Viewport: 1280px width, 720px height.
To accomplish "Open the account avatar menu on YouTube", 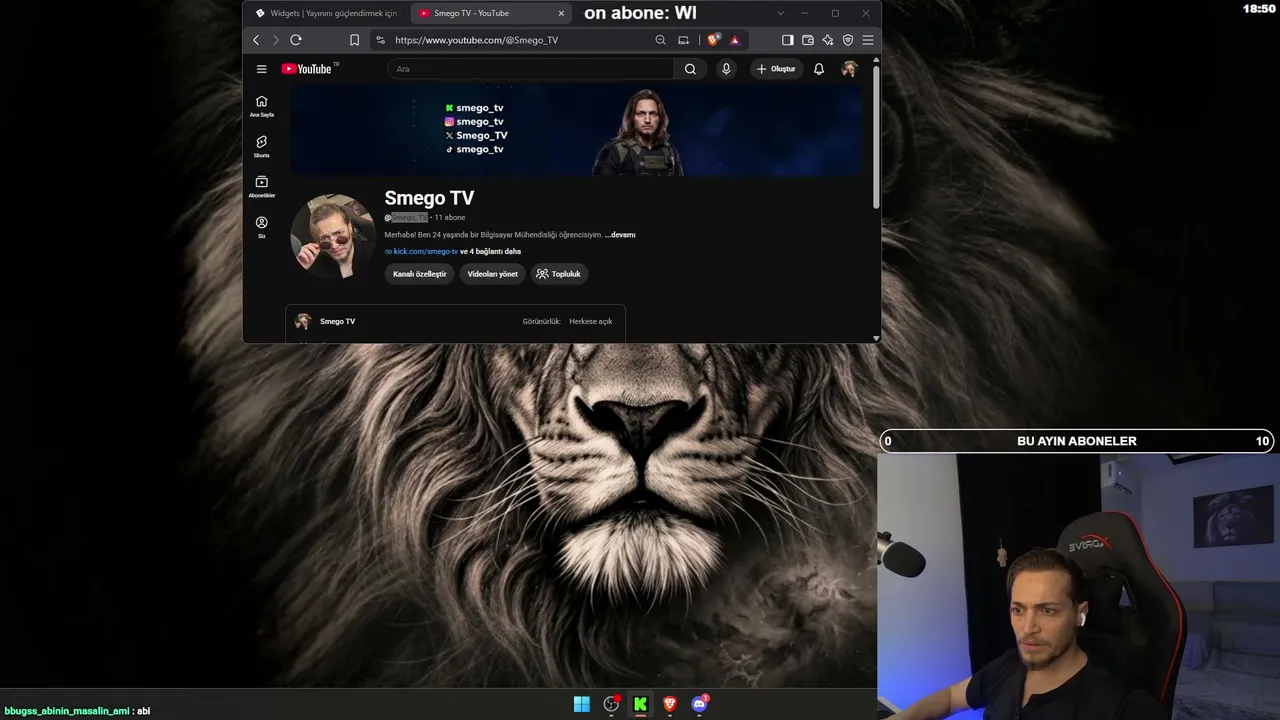I will coord(849,69).
